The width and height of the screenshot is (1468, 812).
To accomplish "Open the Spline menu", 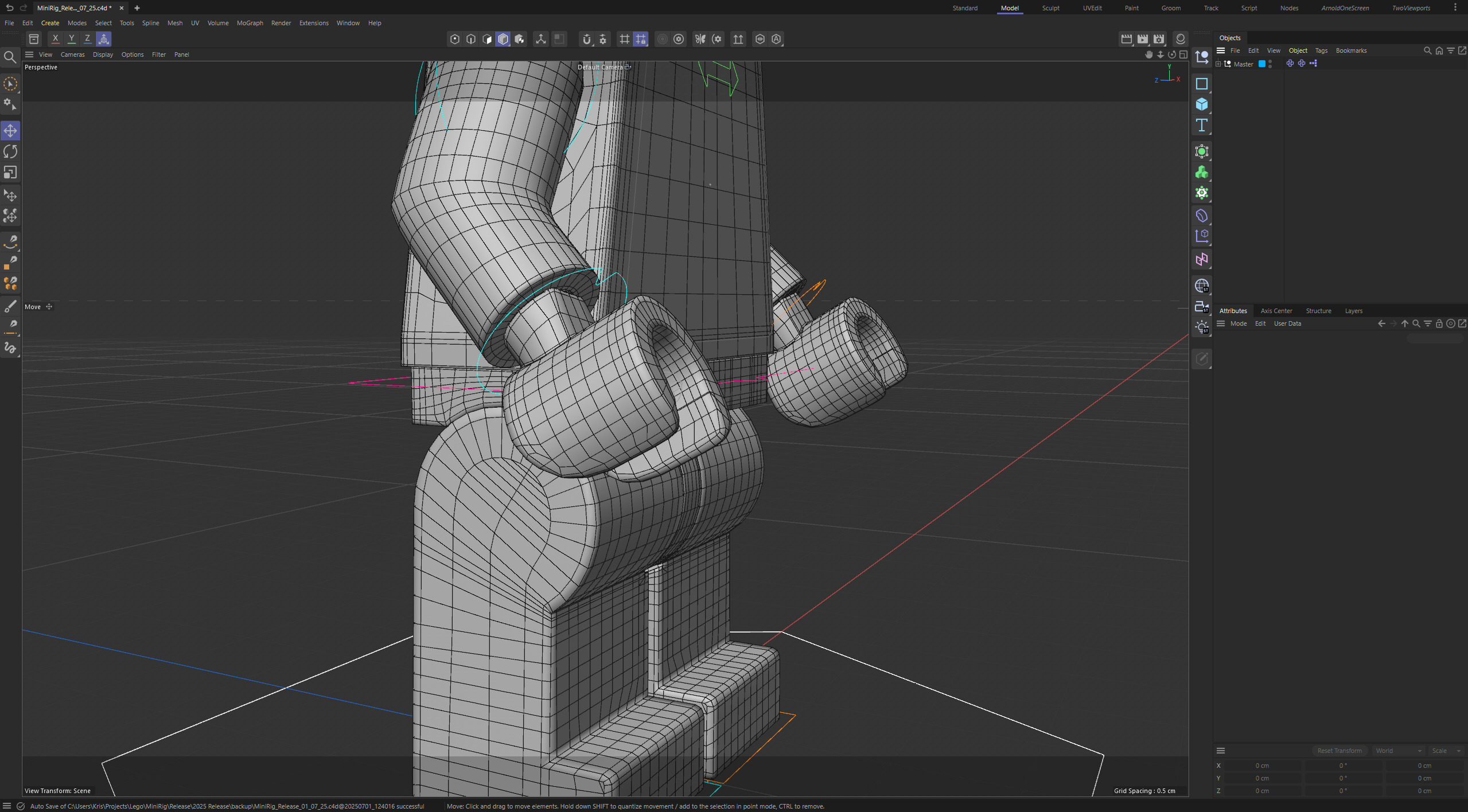I will click(x=150, y=23).
